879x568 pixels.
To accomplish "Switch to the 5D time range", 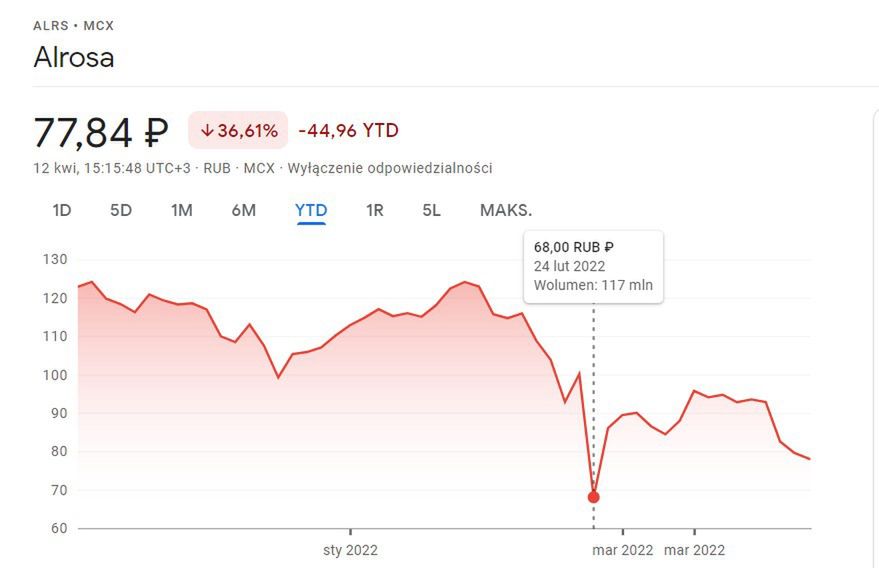I will [x=120, y=210].
